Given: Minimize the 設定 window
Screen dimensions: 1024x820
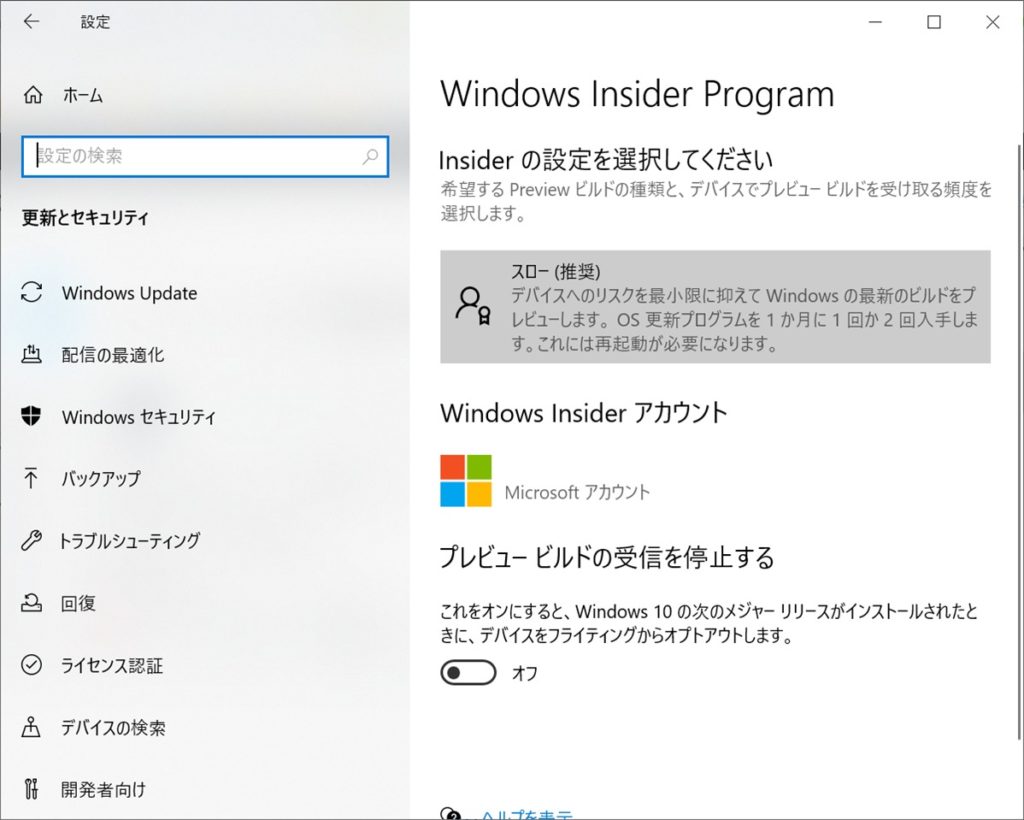Looking at the screenshot, I should pyautogui.click(x=875, y=22).
